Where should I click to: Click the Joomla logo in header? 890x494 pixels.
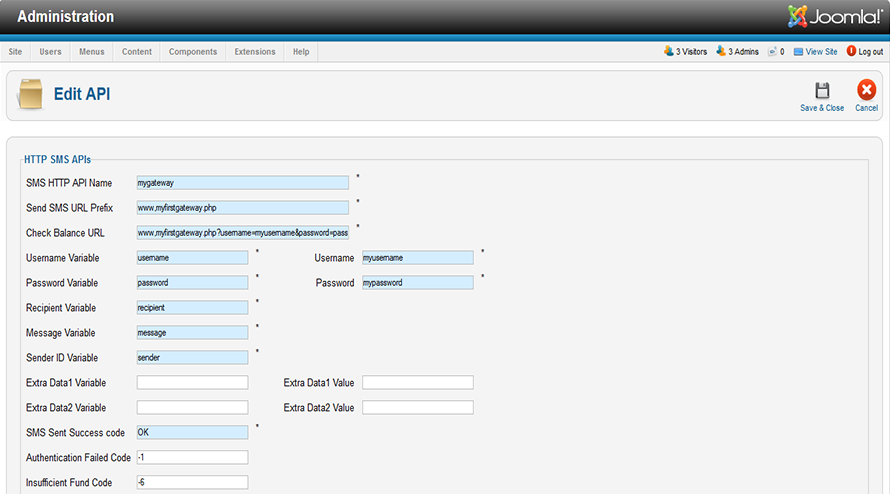coord(834,16)
